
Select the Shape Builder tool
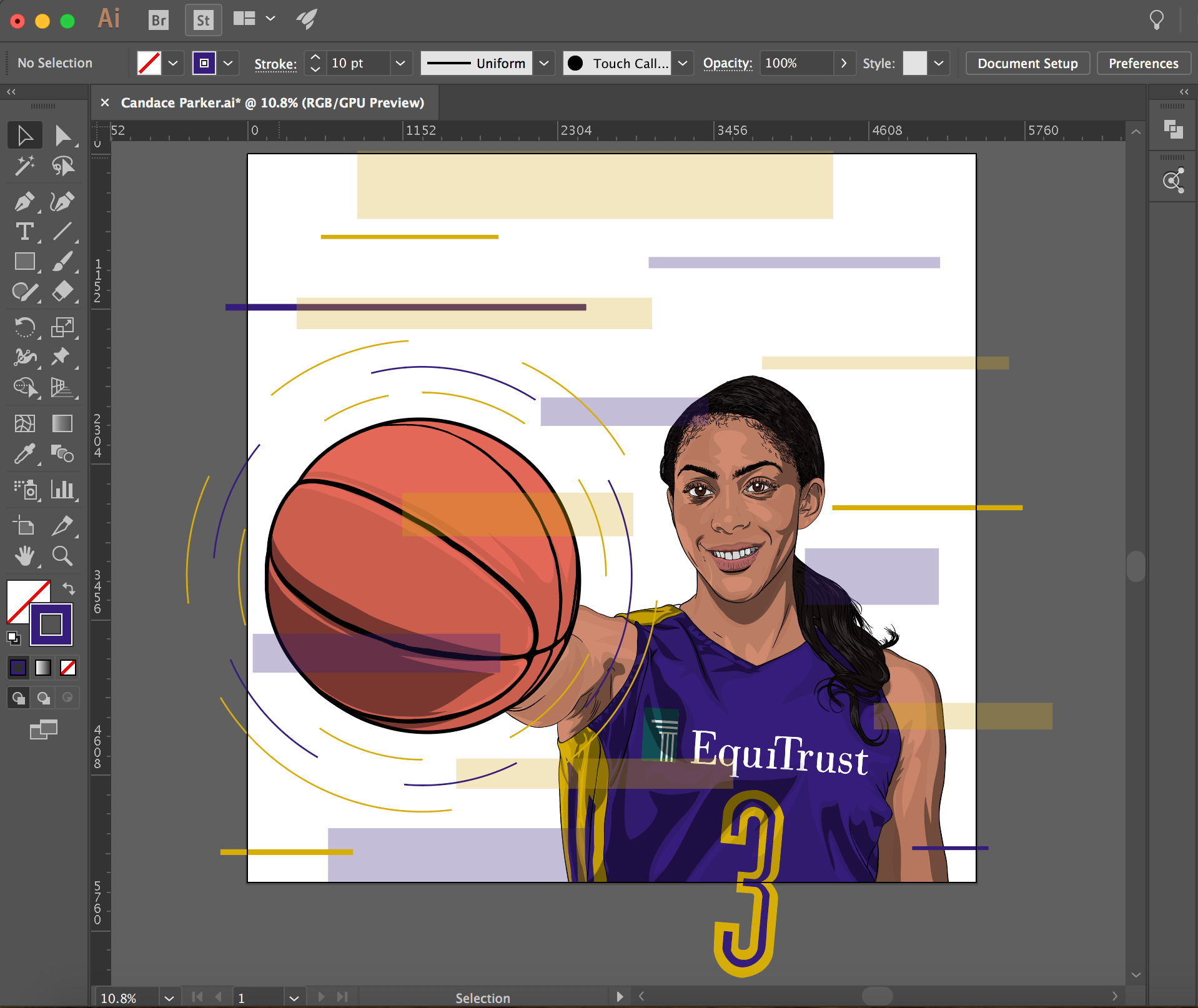pyautogui.click(x=25, y=387)
